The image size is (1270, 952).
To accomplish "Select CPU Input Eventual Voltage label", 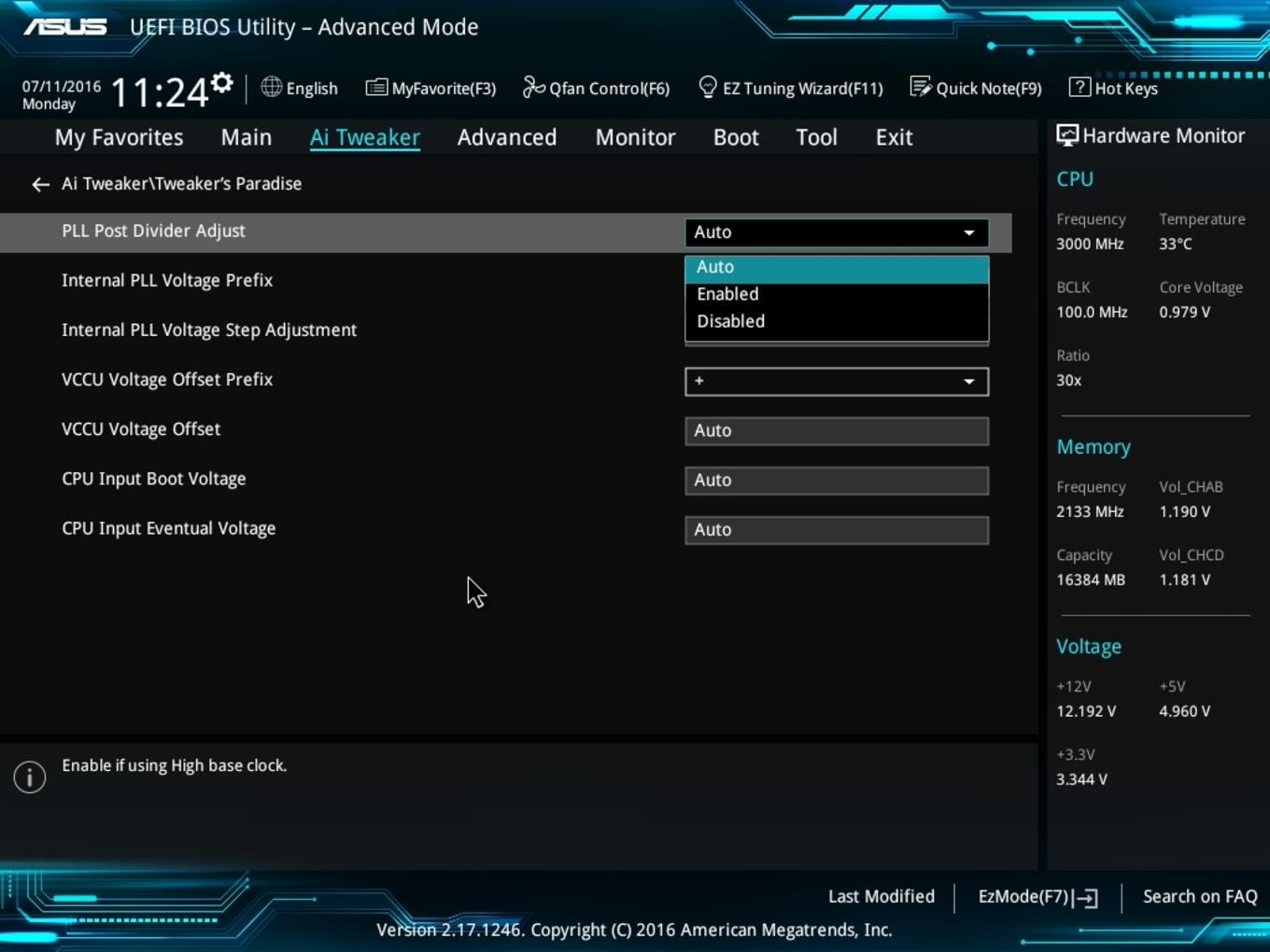I will click(x=169, y=528).
